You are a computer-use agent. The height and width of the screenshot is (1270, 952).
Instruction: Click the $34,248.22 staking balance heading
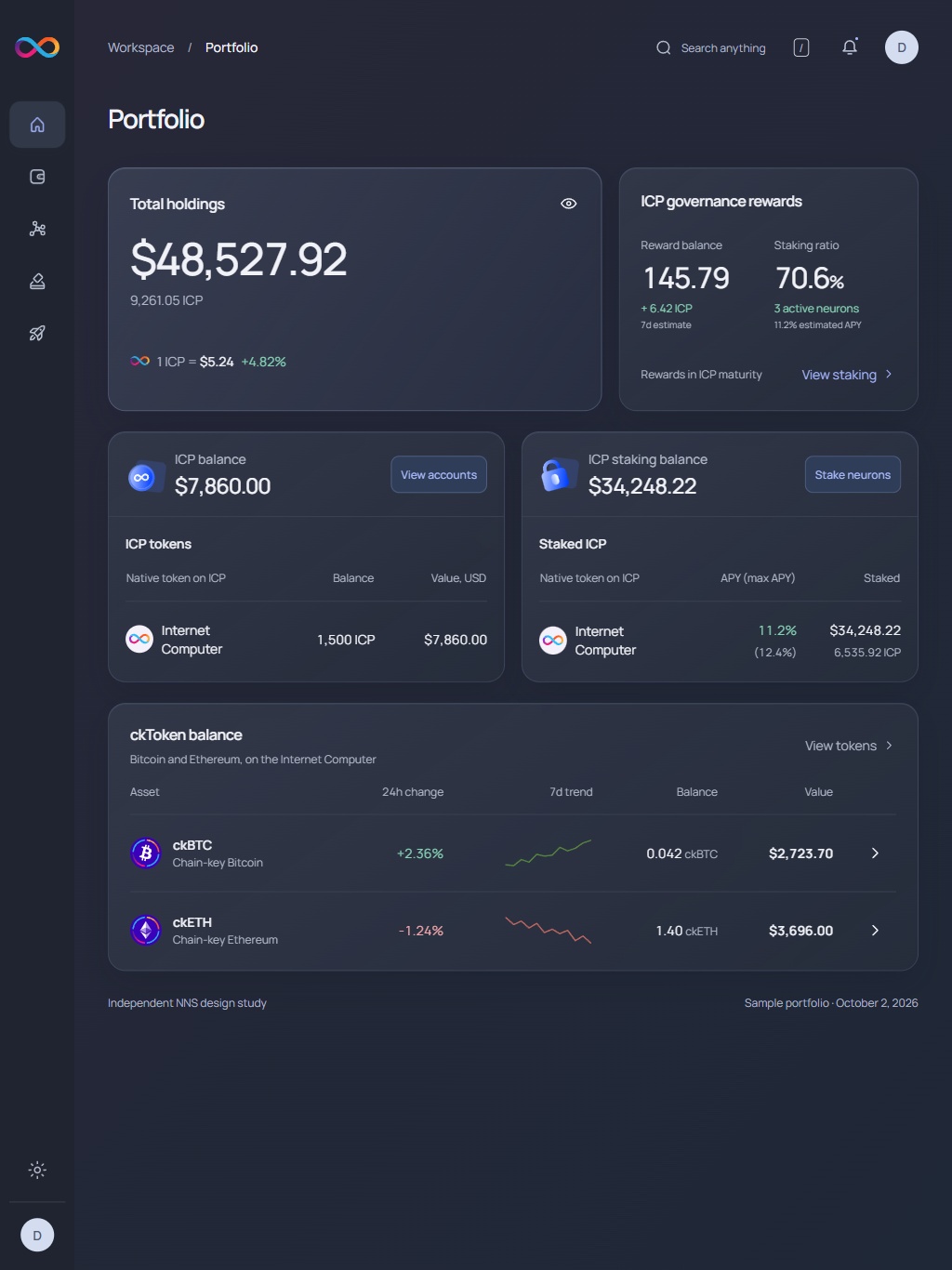[642, 486]
